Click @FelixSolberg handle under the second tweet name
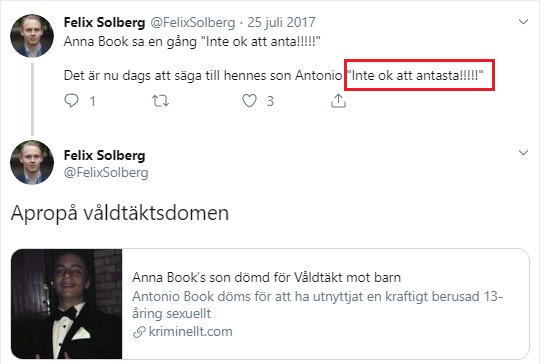This screenshot has height=364, width=546. 106,173
